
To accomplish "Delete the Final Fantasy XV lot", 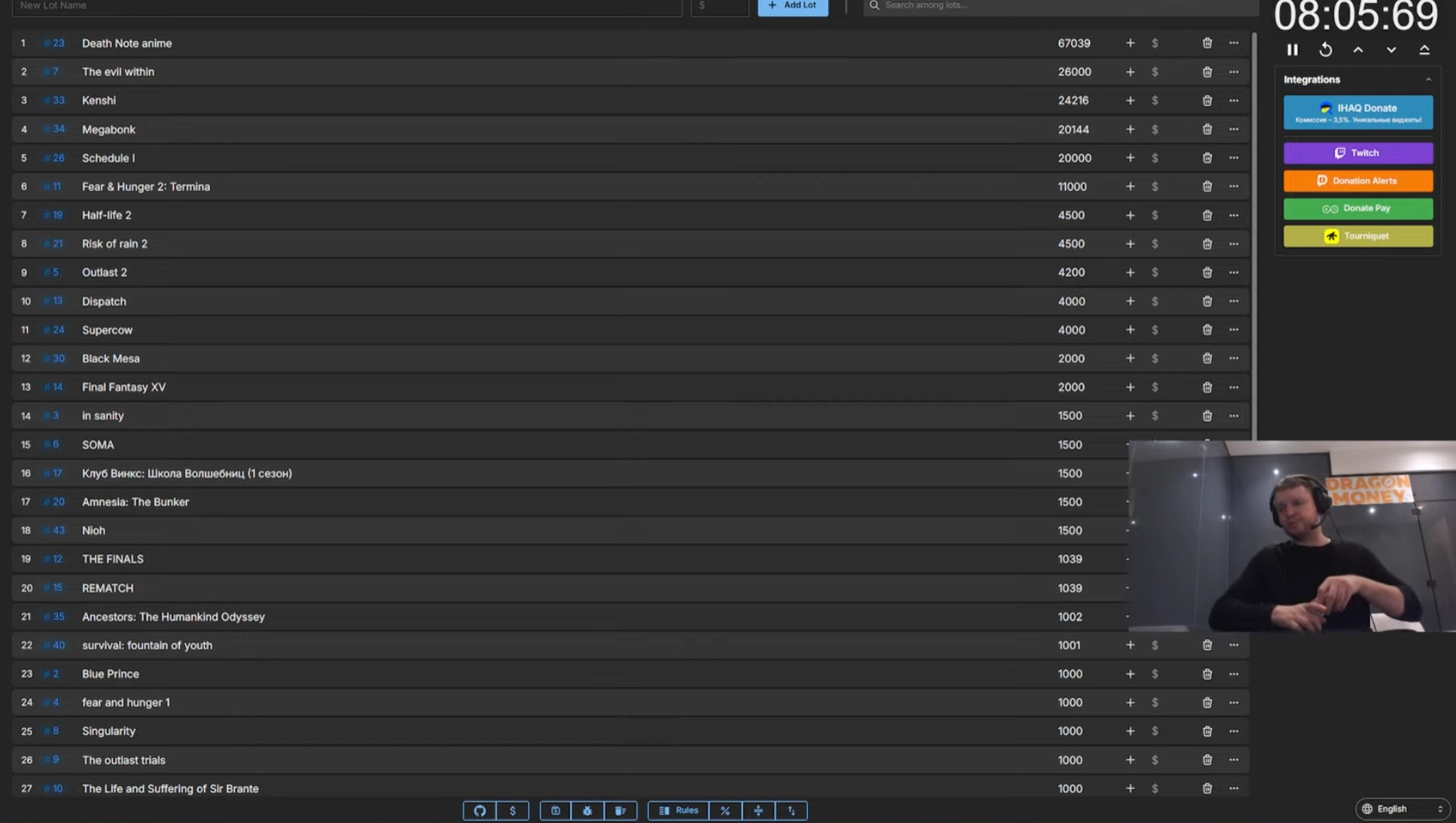I will [1207, 387].
